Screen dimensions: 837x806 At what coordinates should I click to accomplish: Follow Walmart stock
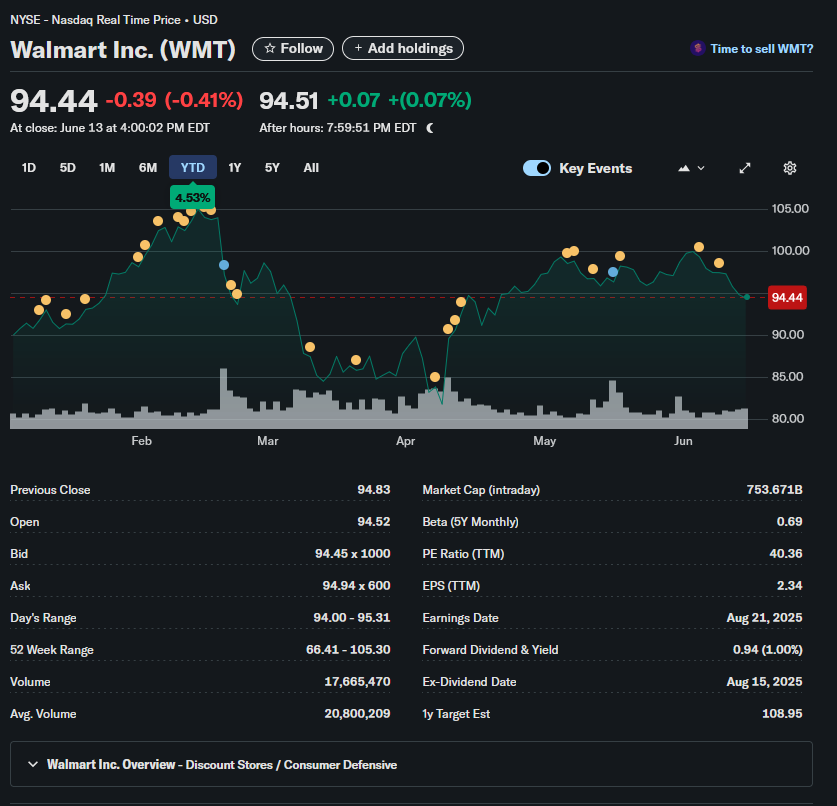pos(293,49)
